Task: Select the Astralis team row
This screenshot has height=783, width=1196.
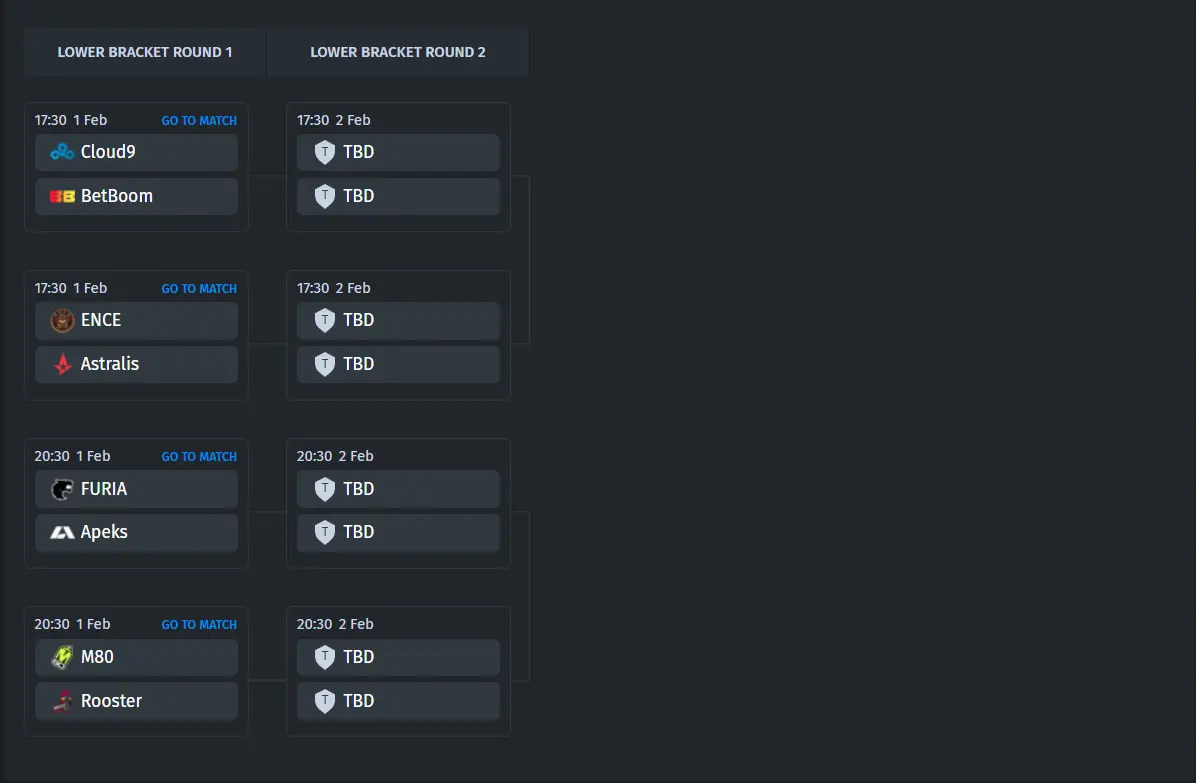Action: [x=137, y=364]
